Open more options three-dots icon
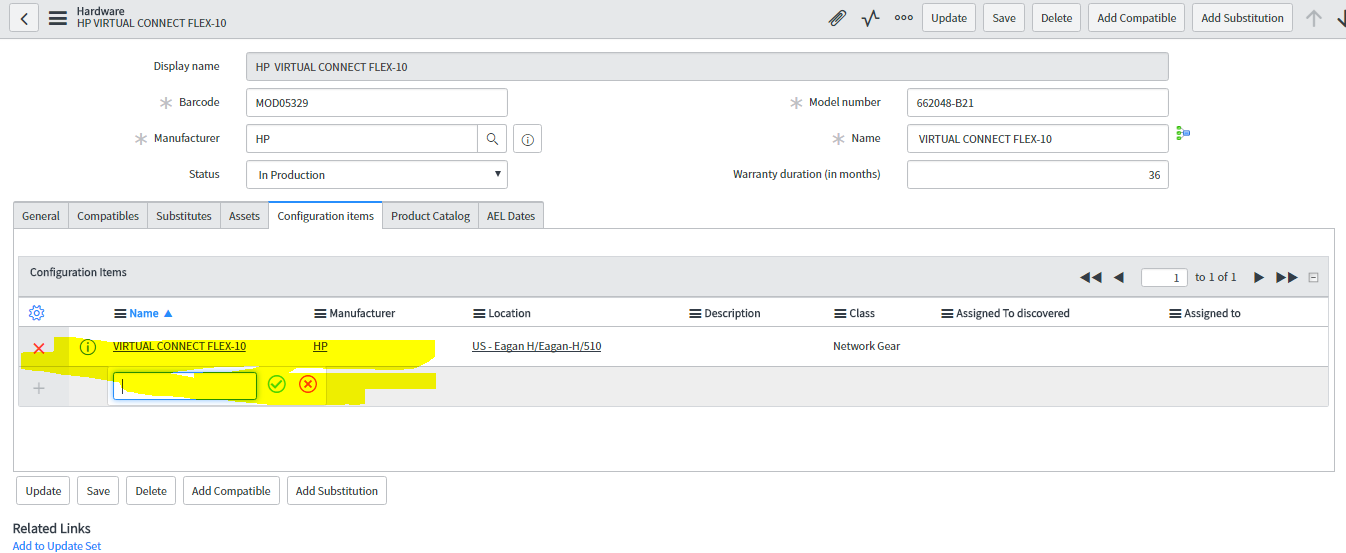 (903, 18)
